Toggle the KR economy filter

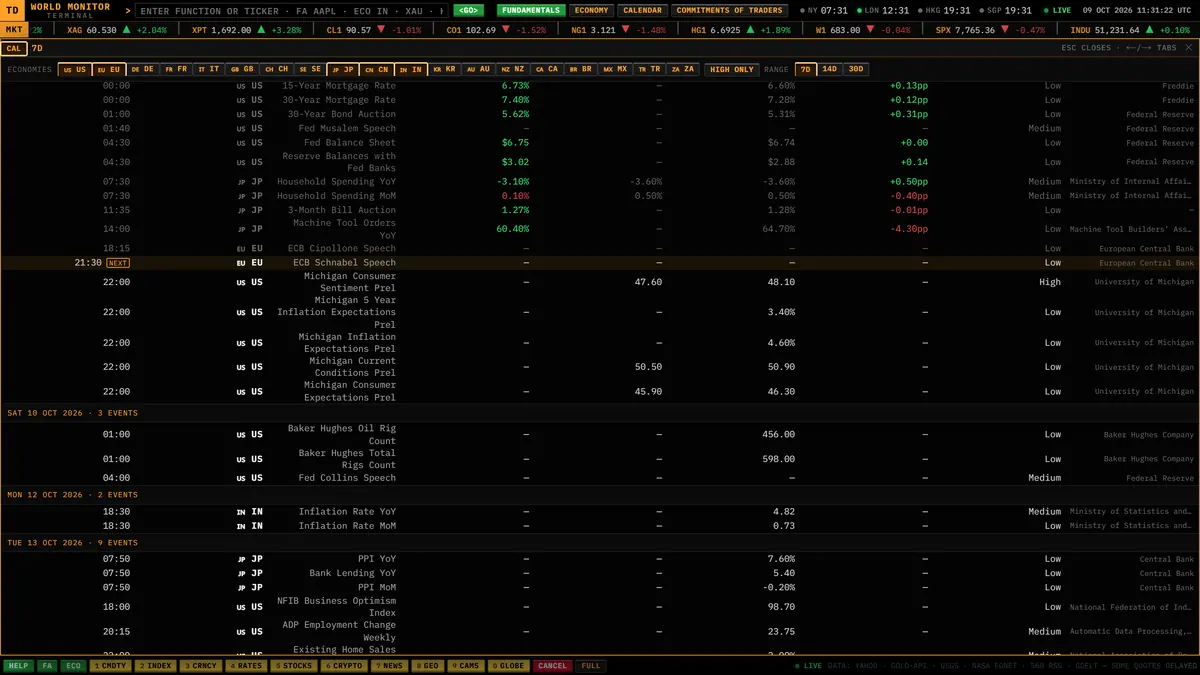tap(445, 70)
